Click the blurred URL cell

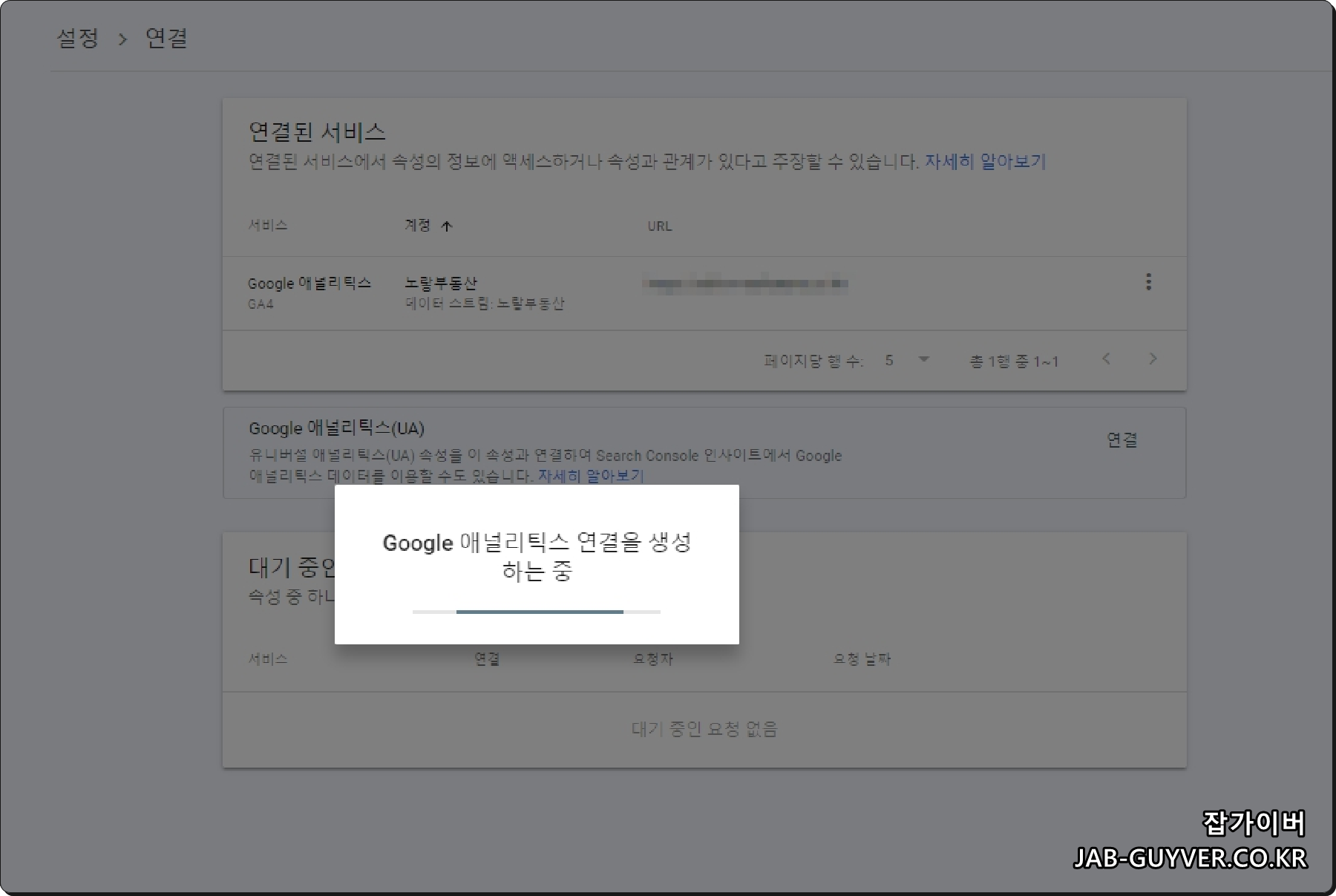pyautogui.click(x=745, y=284)
